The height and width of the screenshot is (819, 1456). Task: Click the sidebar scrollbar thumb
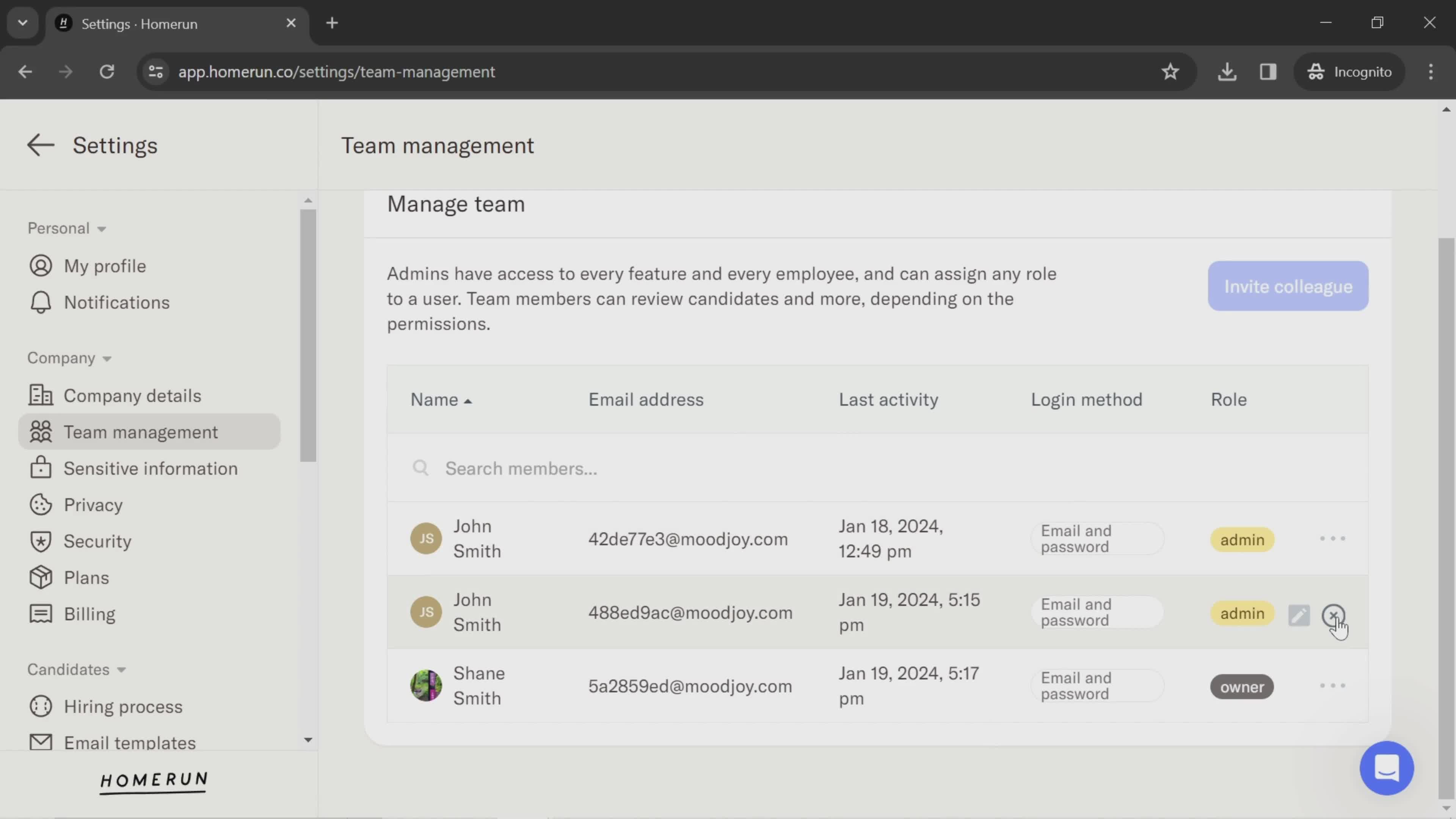pos(308,335)
